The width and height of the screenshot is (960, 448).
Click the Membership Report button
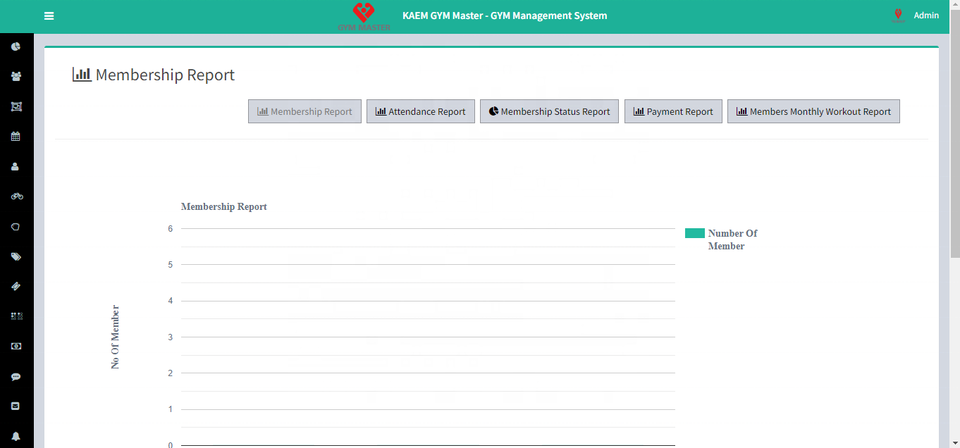(x=304, y=112)
